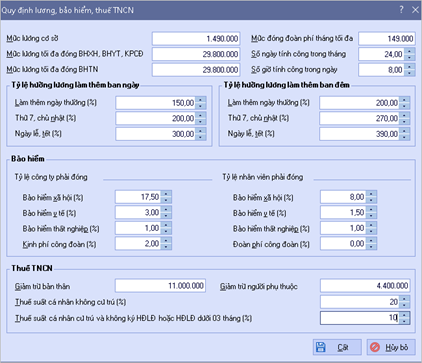
Task: Click daytime Ngày lễ, tết field
Action: click(155, 134)
